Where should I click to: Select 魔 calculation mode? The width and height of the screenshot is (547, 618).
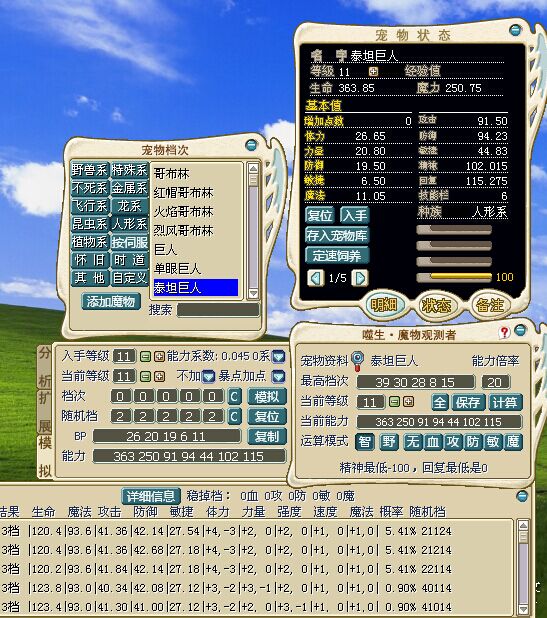pyautogui.click(x=513, y=441)
